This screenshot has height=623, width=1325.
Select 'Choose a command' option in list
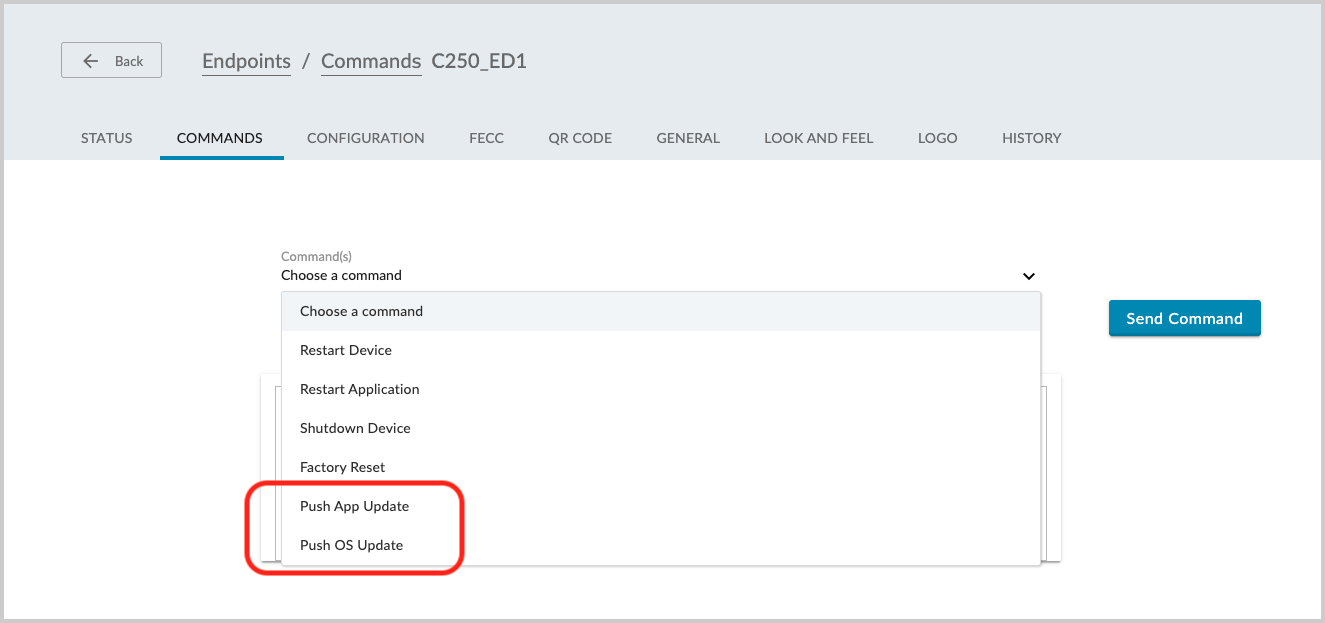pyautogui.click(x=661, y=311)
